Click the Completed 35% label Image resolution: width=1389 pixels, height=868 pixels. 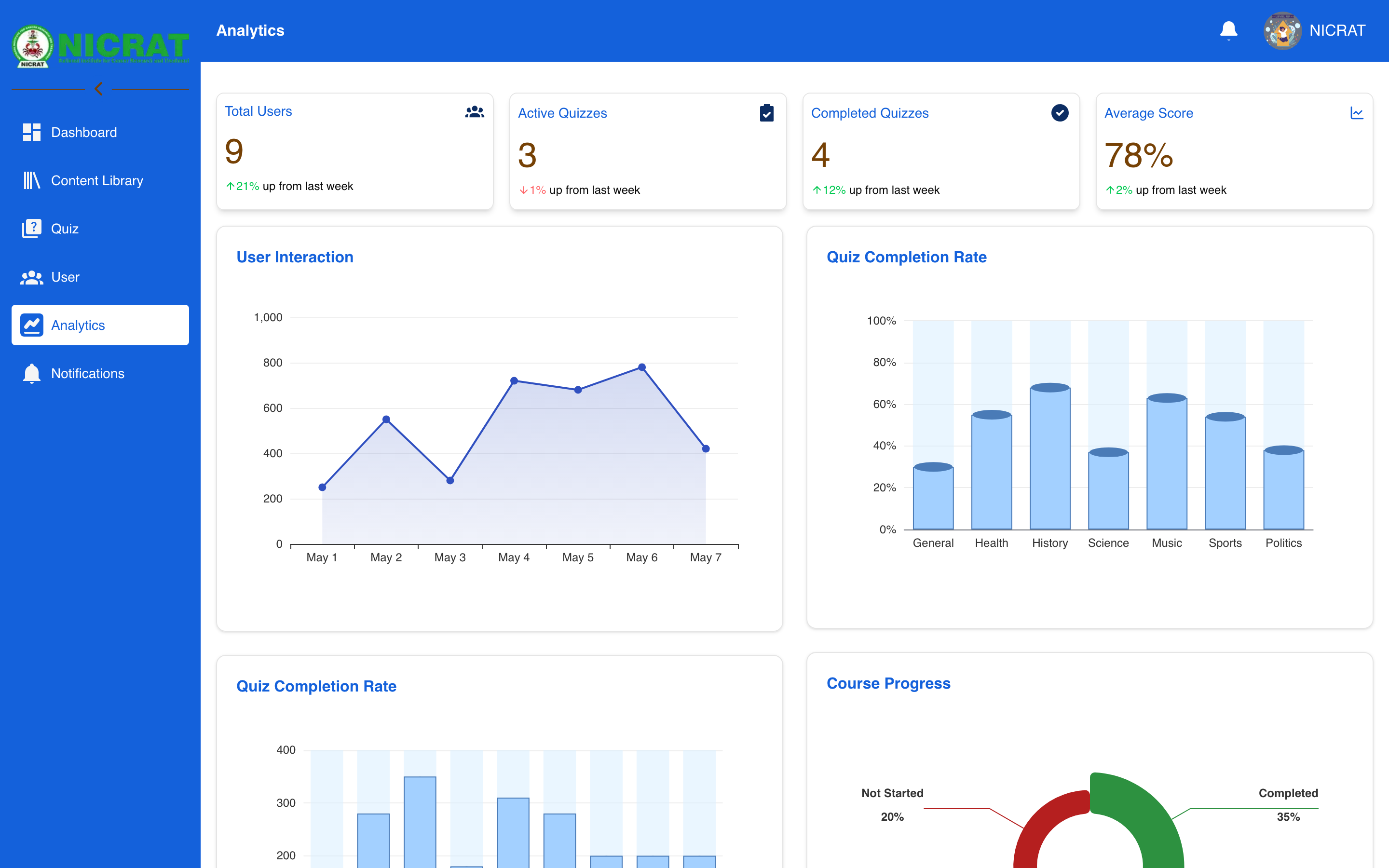coord(1288,805)
